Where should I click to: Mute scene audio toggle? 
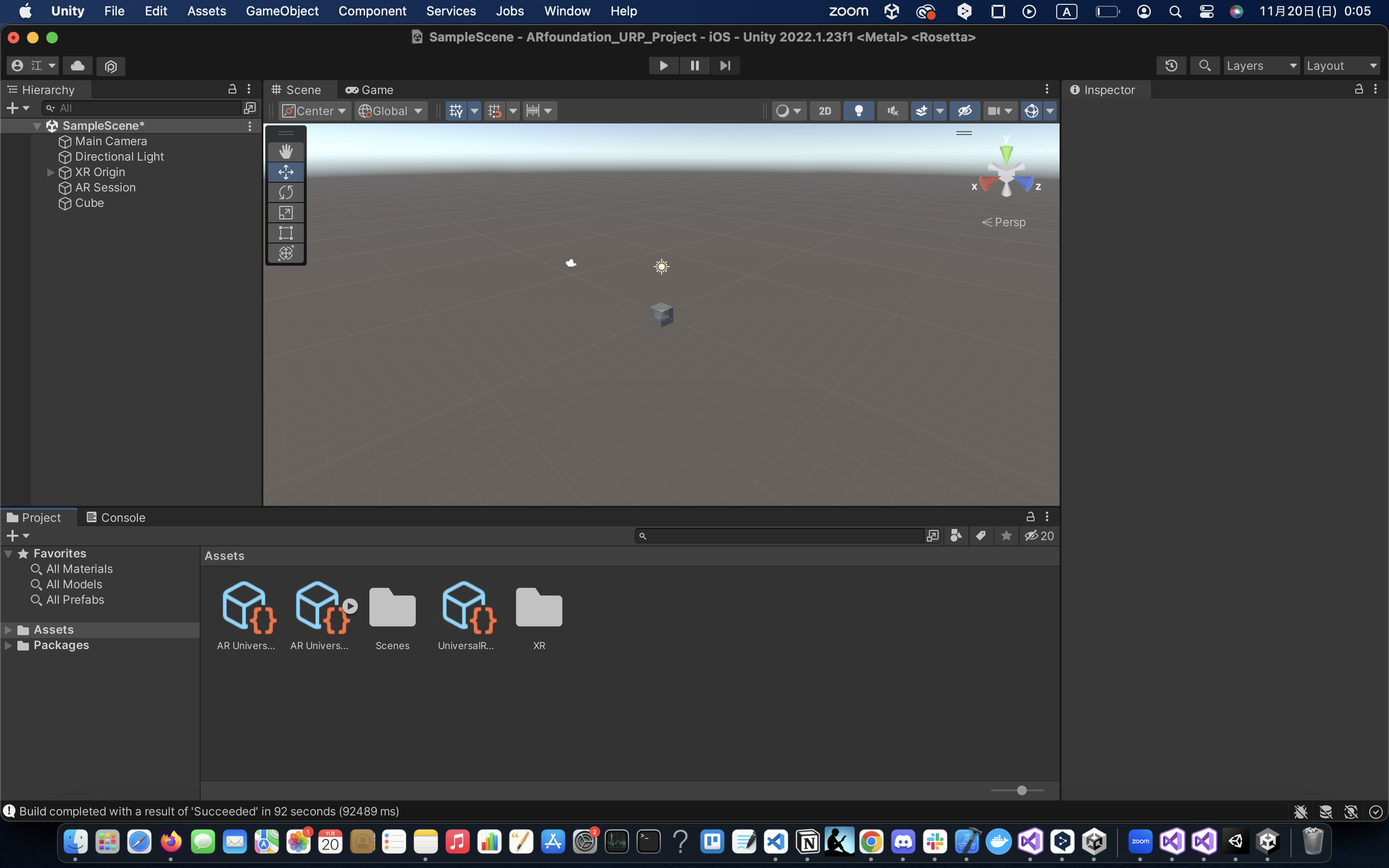point(892,111)
